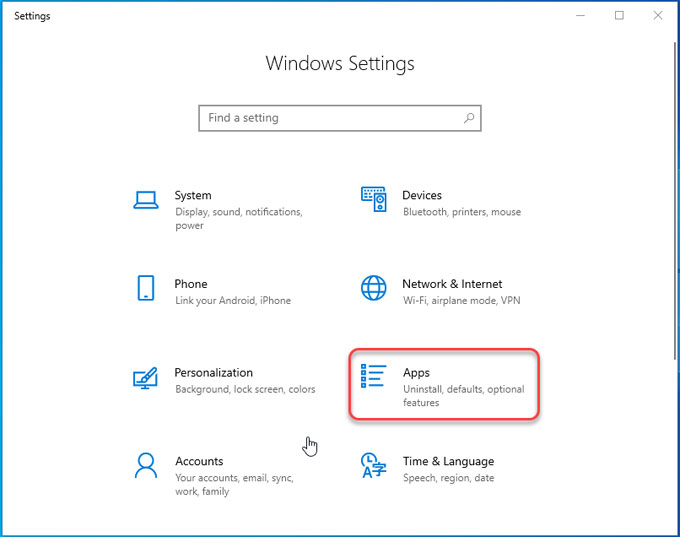Choose the Apps category title
This screenshot has height=537, width=680.
(416, 373)
